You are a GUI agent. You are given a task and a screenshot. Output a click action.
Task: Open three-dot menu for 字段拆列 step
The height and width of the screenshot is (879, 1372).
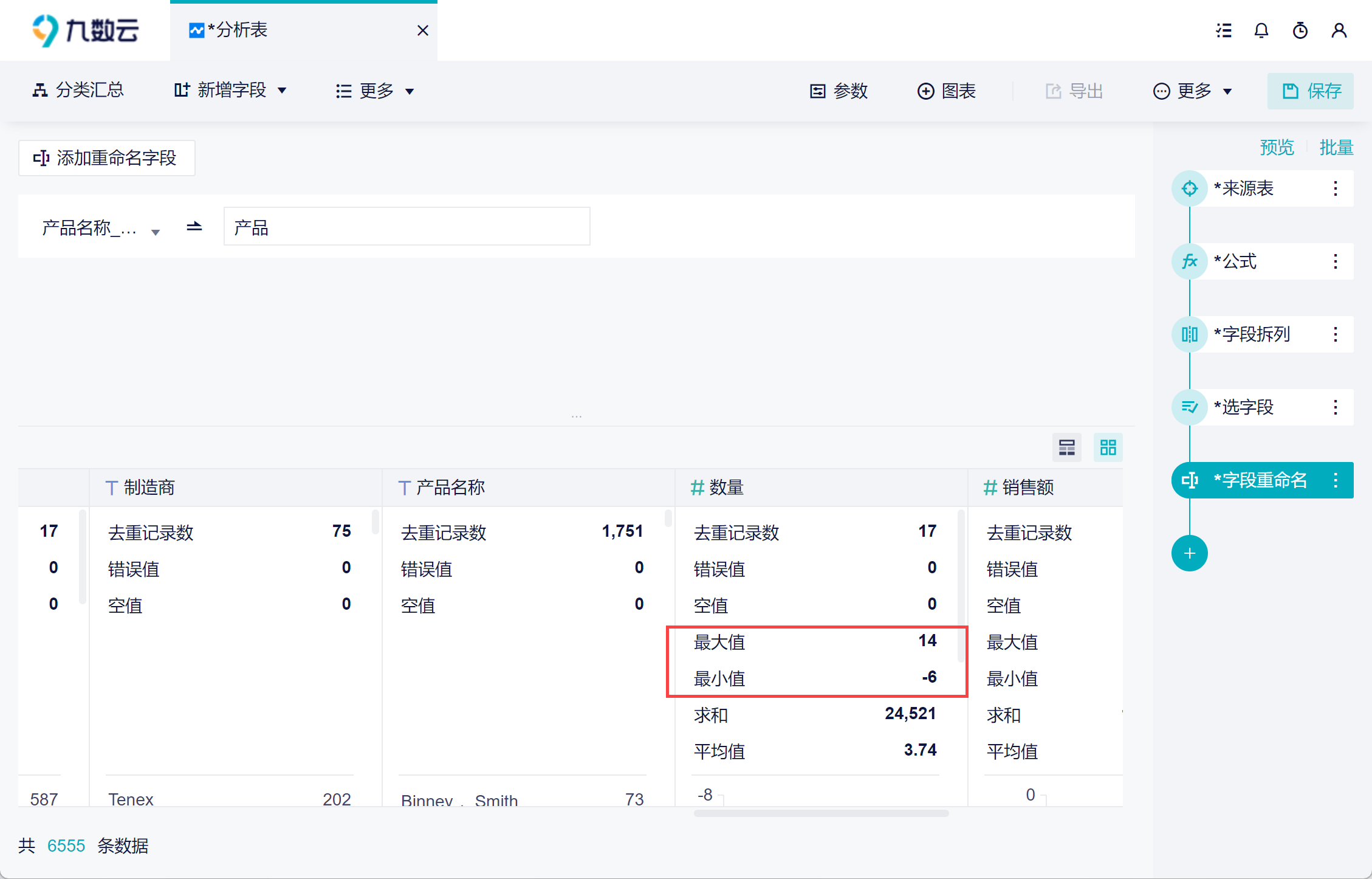[x=1335, y=334]
